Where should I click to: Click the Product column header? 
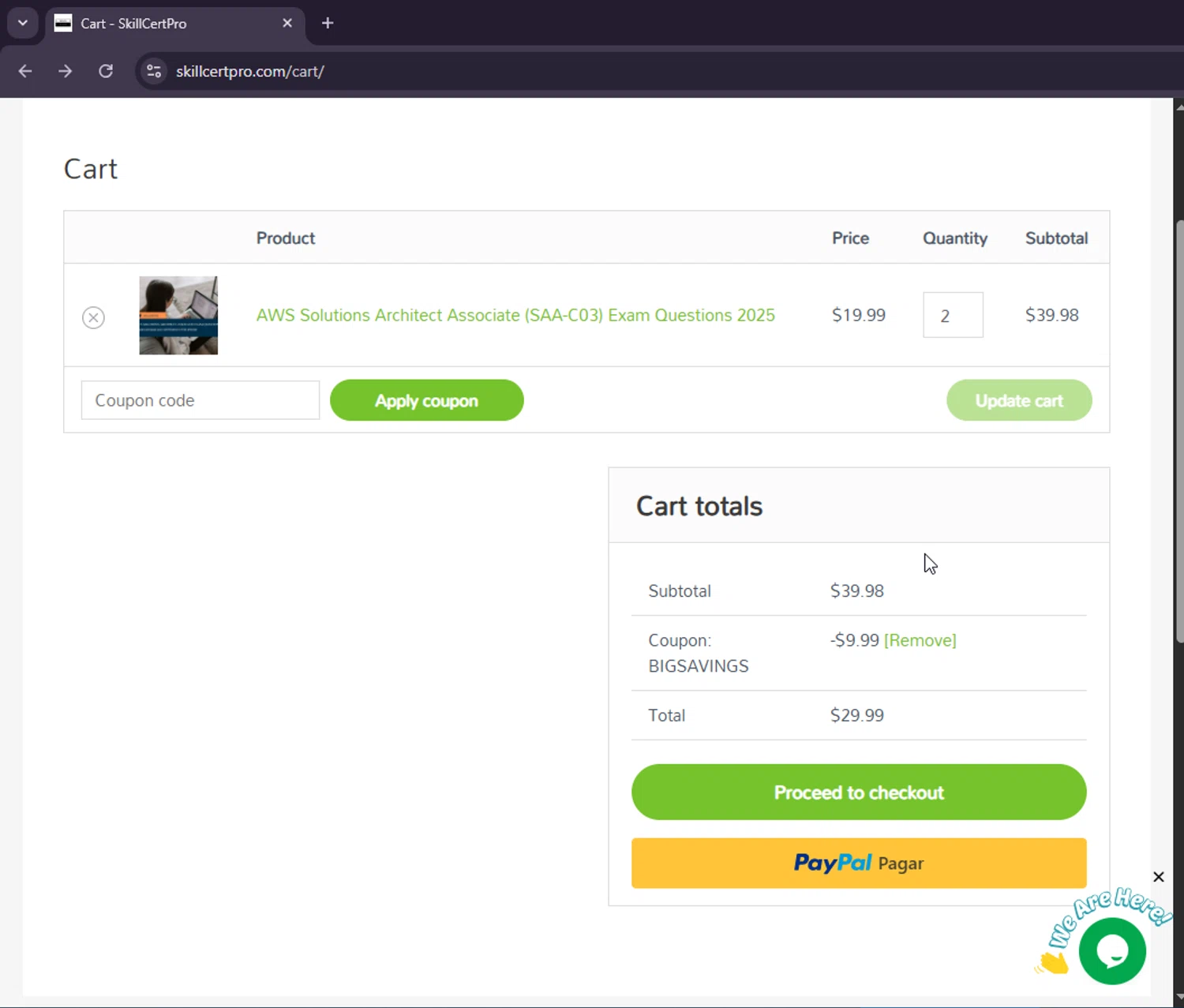(x=286, y=238)
